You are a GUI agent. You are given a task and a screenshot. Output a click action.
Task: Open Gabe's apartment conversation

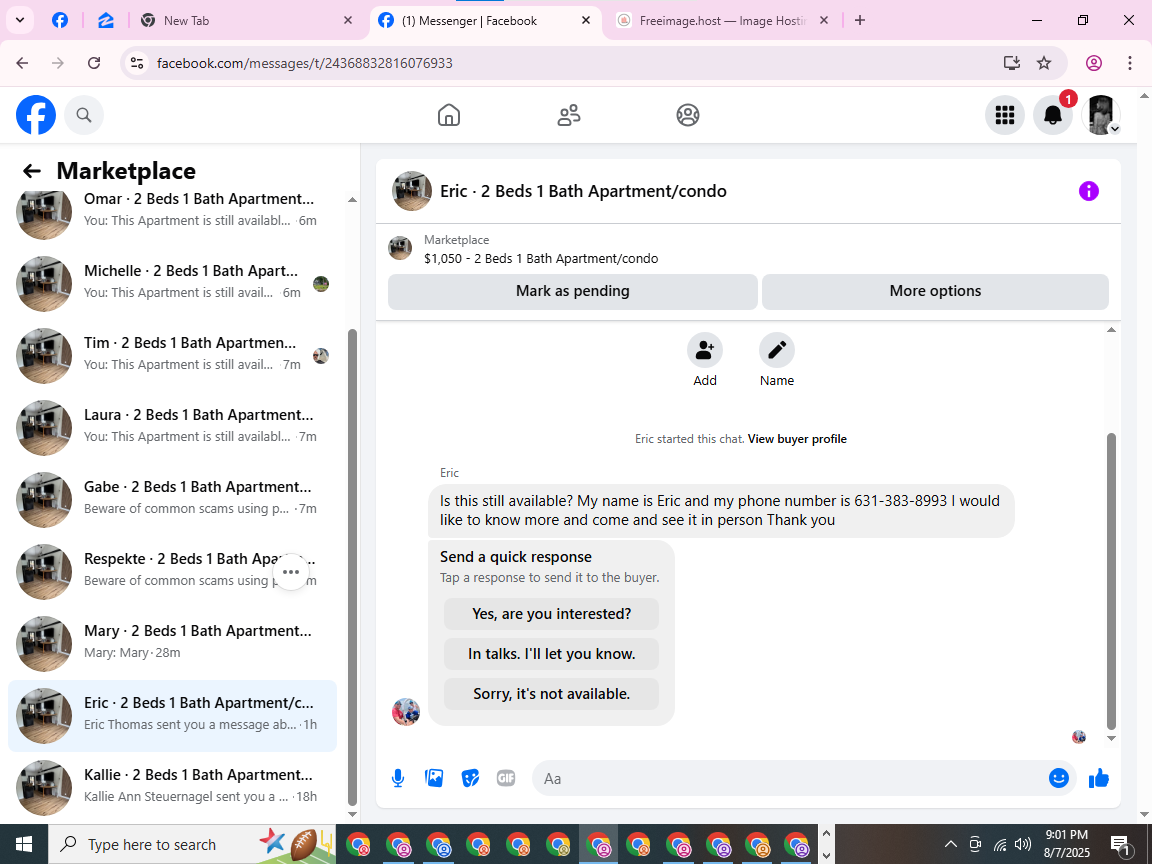(x=172, y=500)
